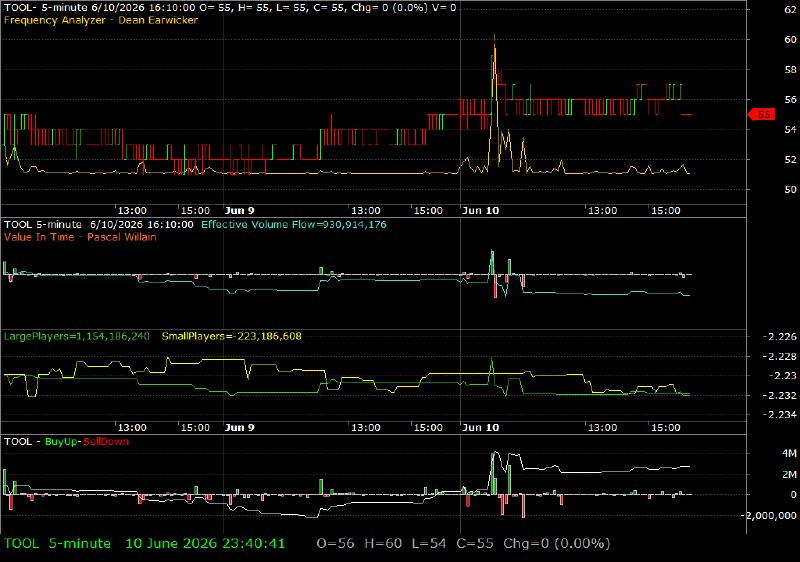
Task: Click status bar 'O=56' value
Action: 335,544
